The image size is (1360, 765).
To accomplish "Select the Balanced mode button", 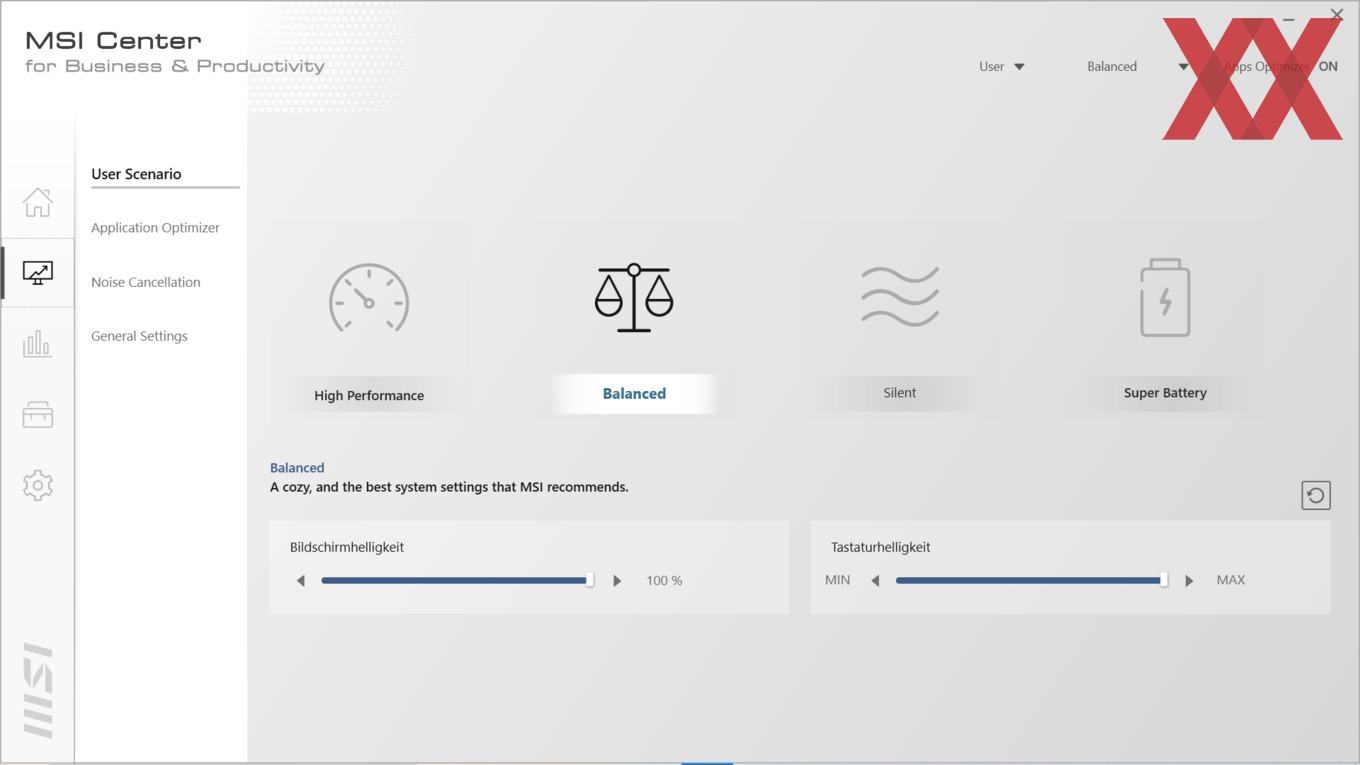I will coord(634,393).
